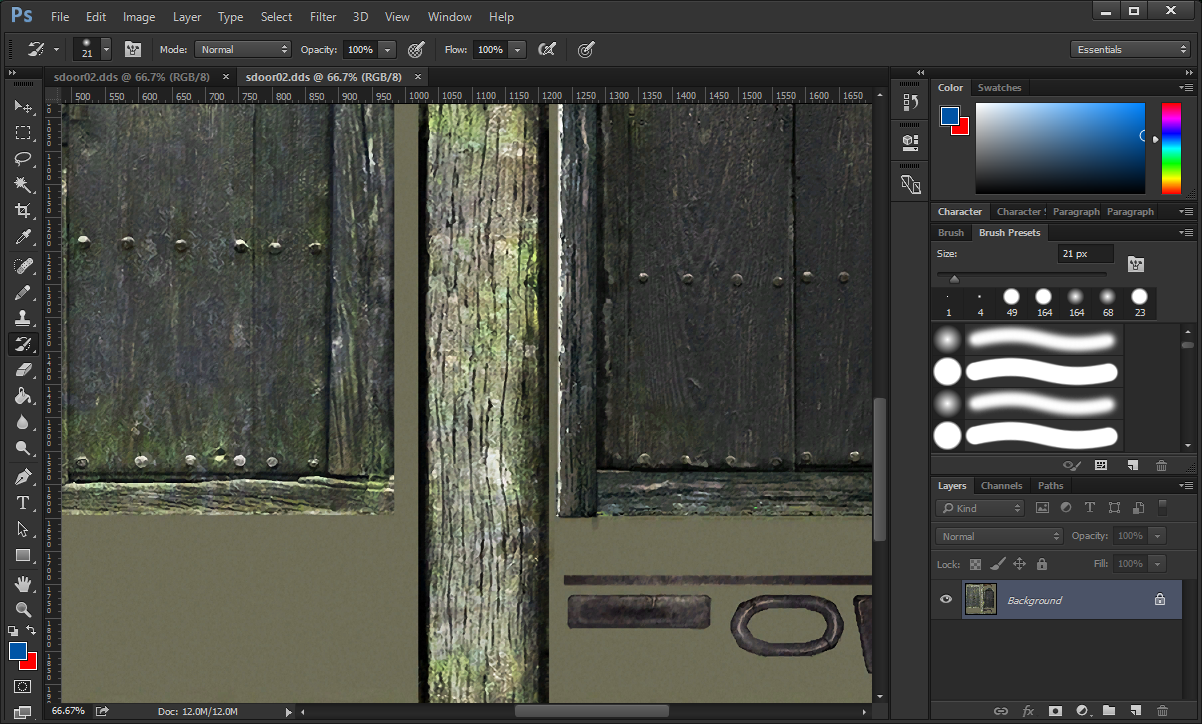Image resolution: width=1202 pixels, height=724 pixels.
Task: Toggle airbrush-style build-up effects
Action: (547, 49)
